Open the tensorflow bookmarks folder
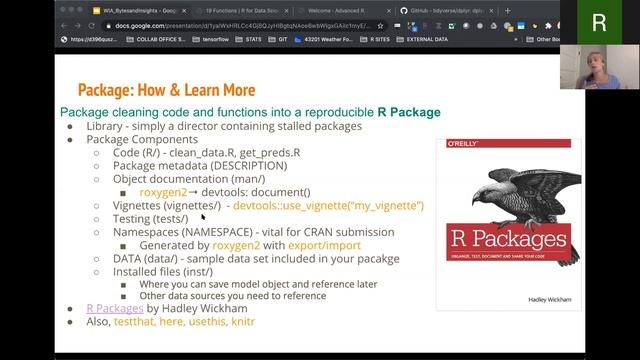The image size is (640, 360). click(211, 40)
